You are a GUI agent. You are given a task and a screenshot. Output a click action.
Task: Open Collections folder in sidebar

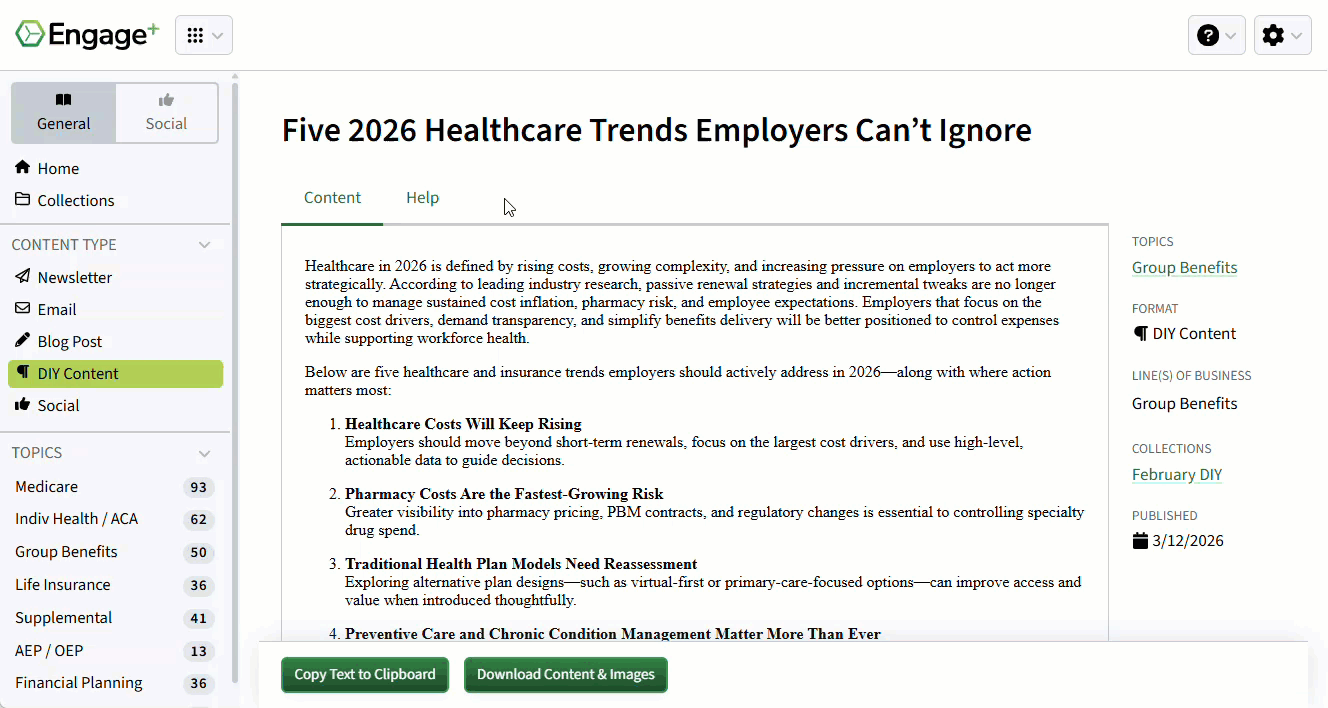[x=65, y=200]
